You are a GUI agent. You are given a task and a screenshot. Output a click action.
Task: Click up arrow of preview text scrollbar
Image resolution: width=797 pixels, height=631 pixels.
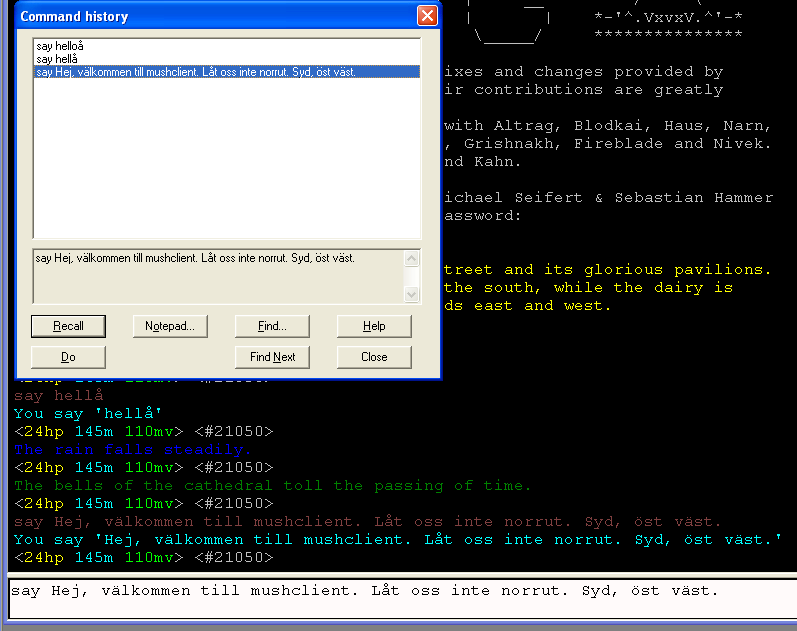411,258
